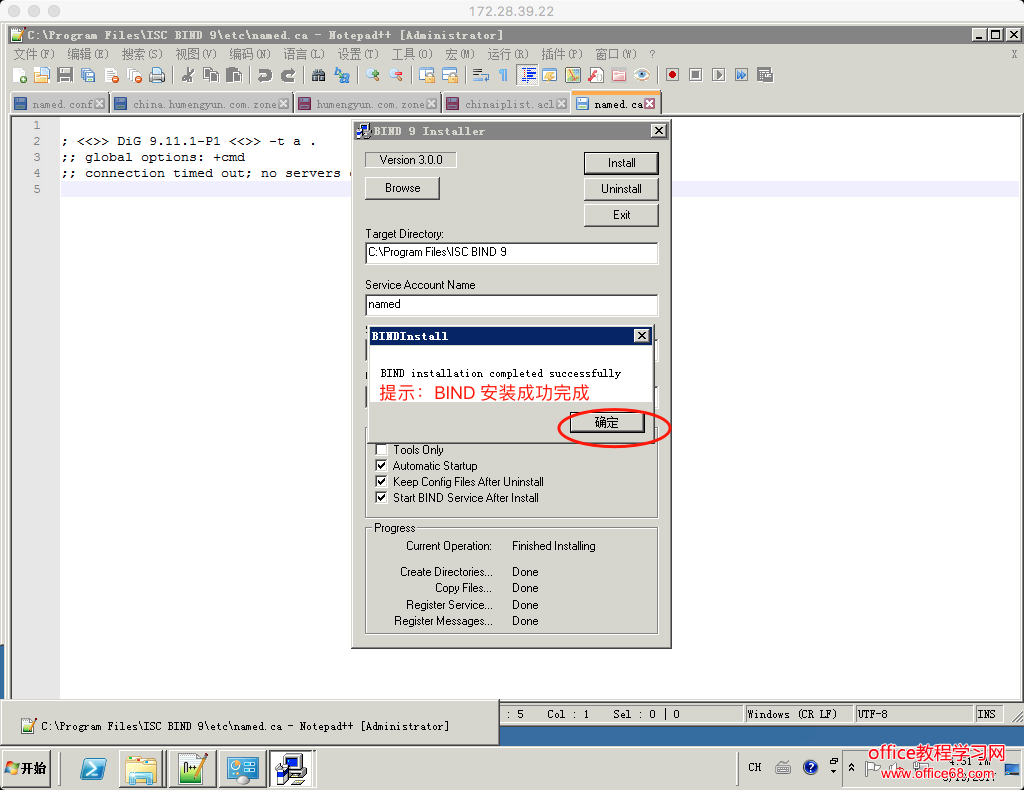Expand hidden system tray icons arrow
The image size is (1024, 790).
(x=851, y=768)
